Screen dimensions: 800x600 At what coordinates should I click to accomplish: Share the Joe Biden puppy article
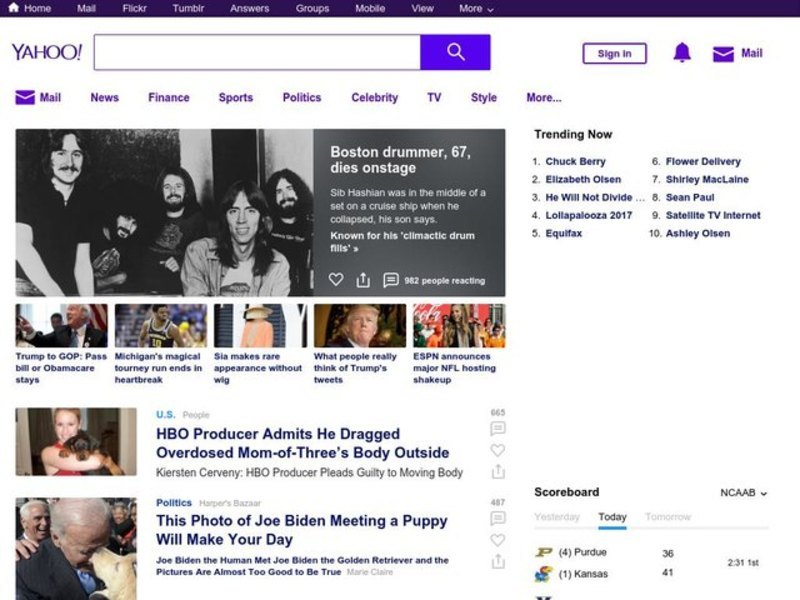(x=498, y=562)
